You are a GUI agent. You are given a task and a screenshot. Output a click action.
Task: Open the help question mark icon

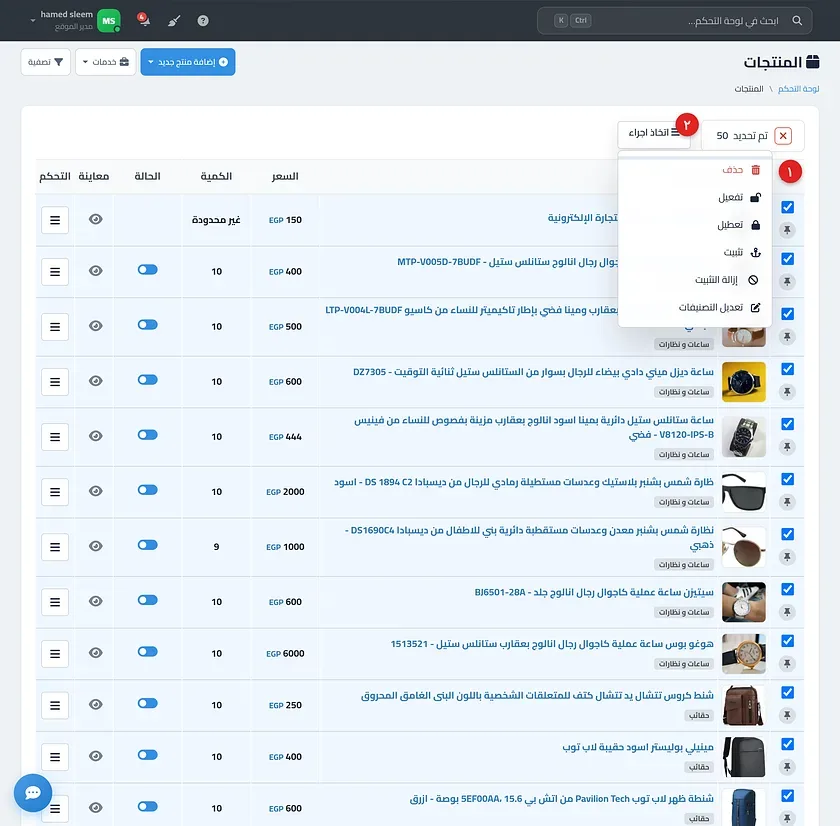coord(203,21)
